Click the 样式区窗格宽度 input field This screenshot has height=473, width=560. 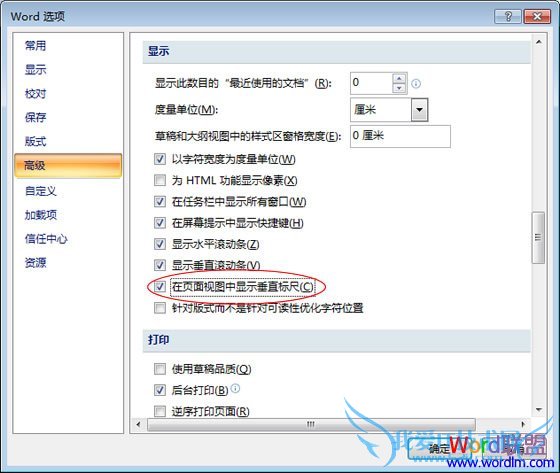click(x=400, y=136)
